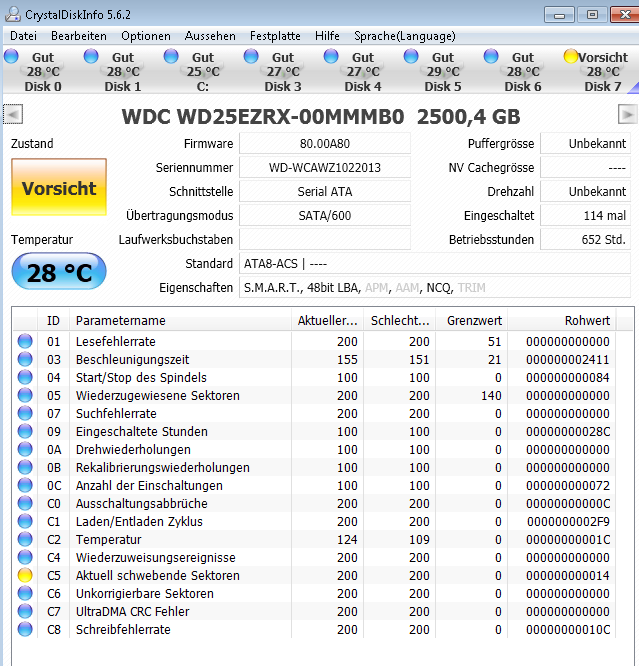Click the Firmware field 80.00A80
Viewport: 639px width, 666px height.
coord(325,144)
